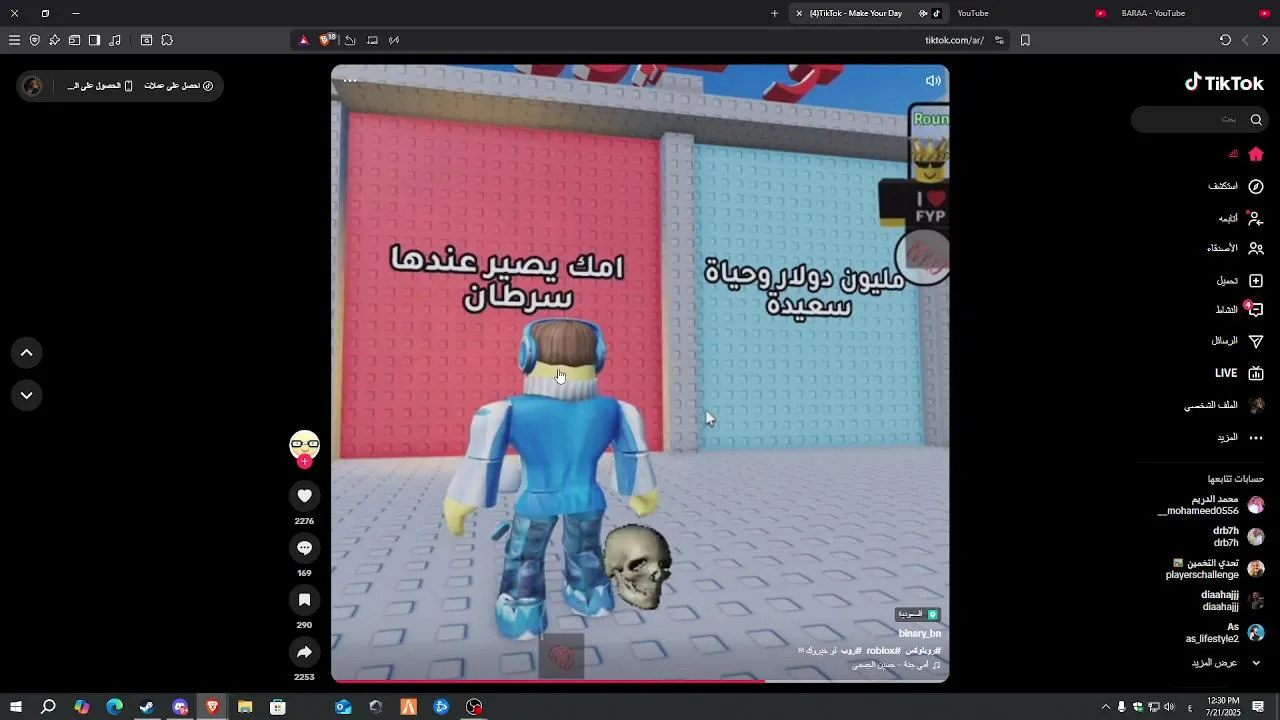1280x720 pixels.
Task: Click the binary_bn username on the video
Action: (x=919, y=634)
